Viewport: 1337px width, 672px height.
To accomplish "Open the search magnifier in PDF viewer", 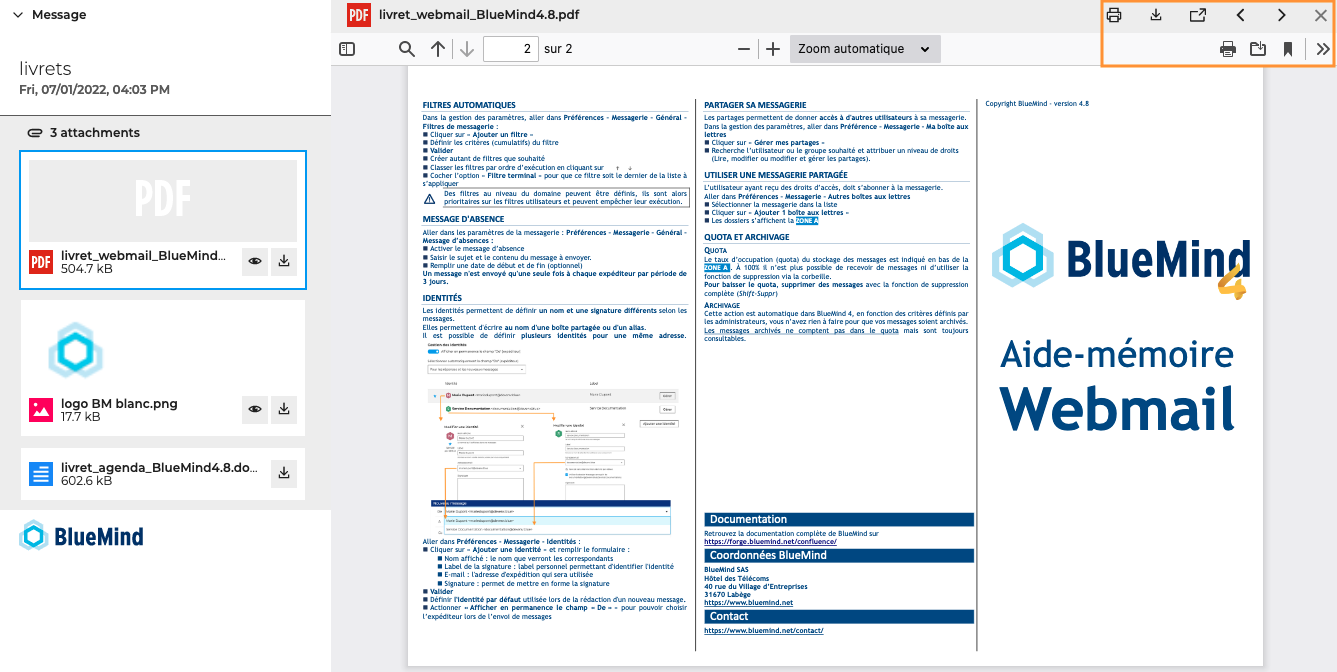I will pyautogui.click(x=407, y=49).
